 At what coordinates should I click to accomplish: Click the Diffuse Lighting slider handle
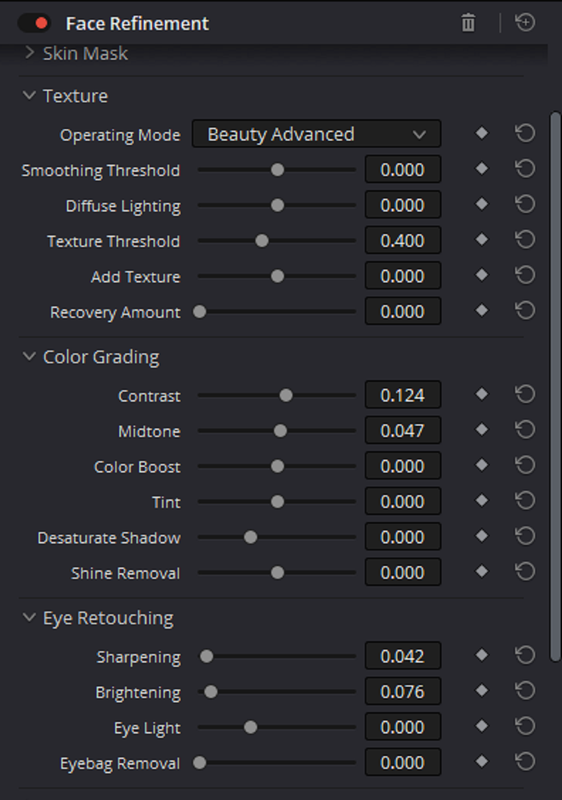pos(277,205)
